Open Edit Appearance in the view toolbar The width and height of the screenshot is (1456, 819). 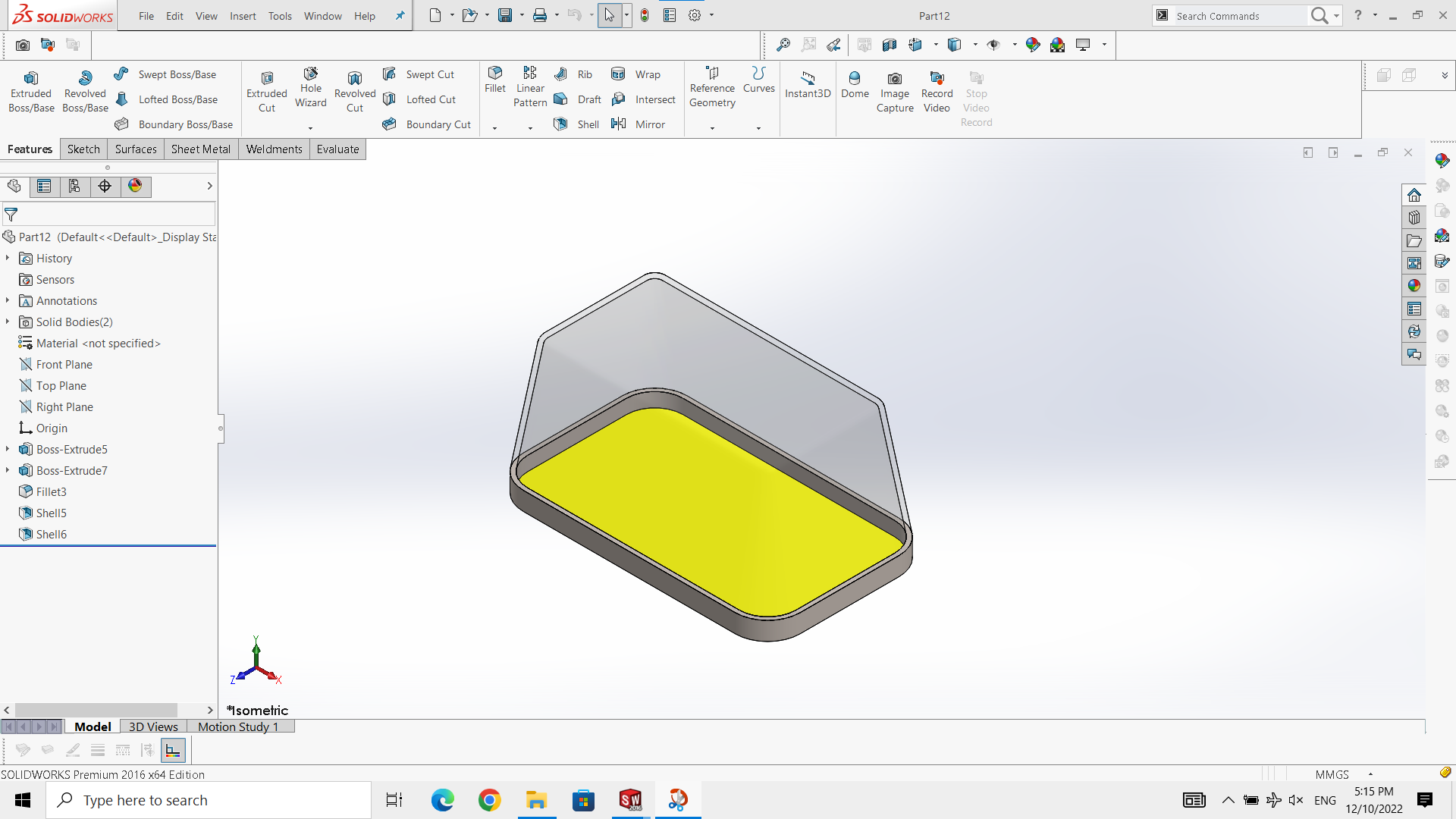click(x=1033, y=45)
